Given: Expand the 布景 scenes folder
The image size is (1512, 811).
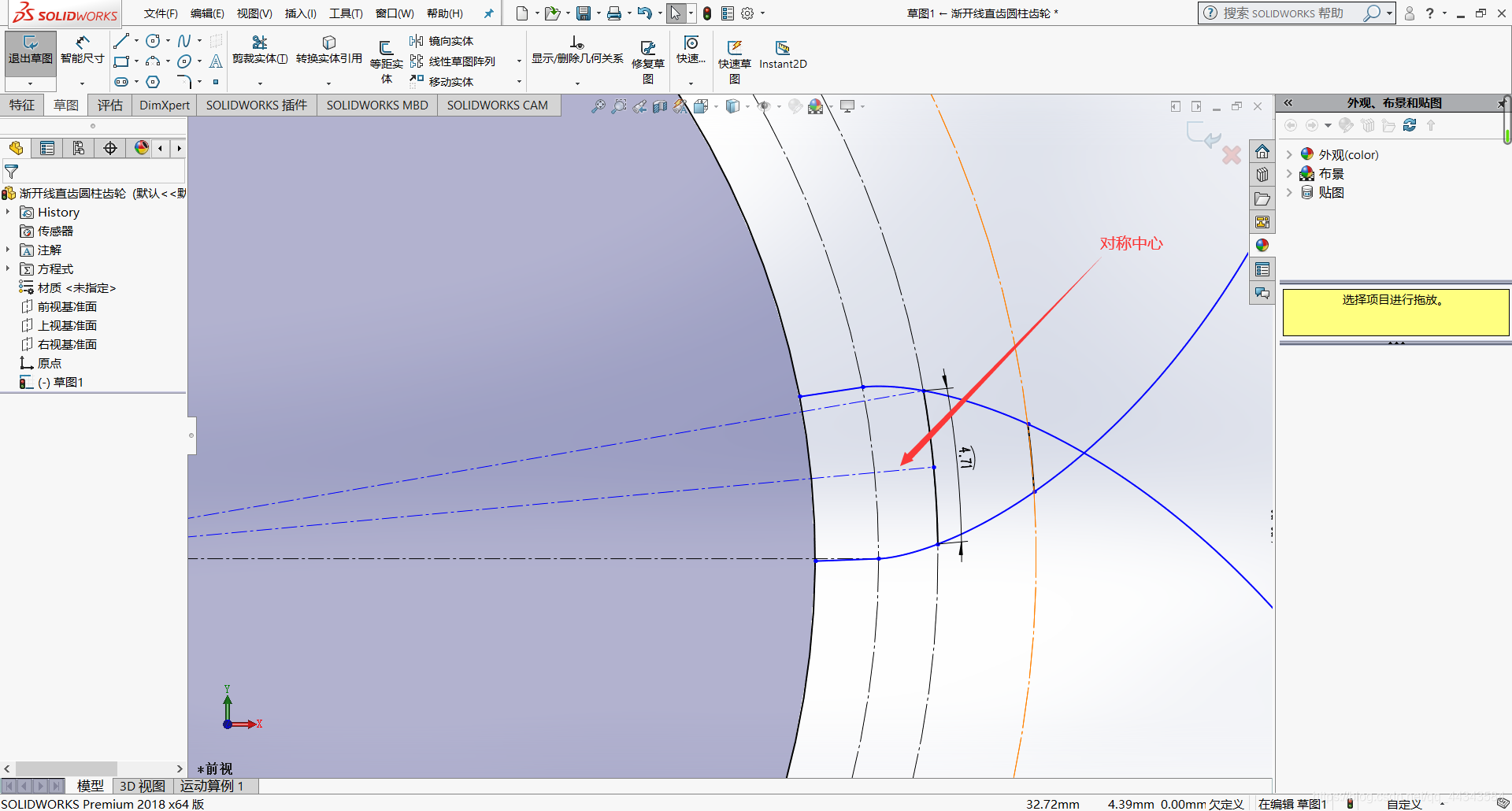Looking at the screenshot, I should tap(1289, 173).
